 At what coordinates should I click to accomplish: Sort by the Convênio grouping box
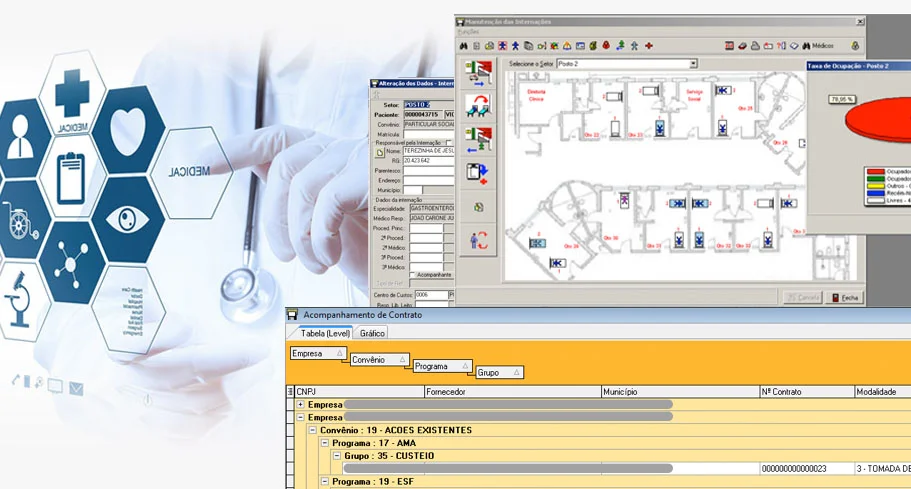click(x=379, y=360)
